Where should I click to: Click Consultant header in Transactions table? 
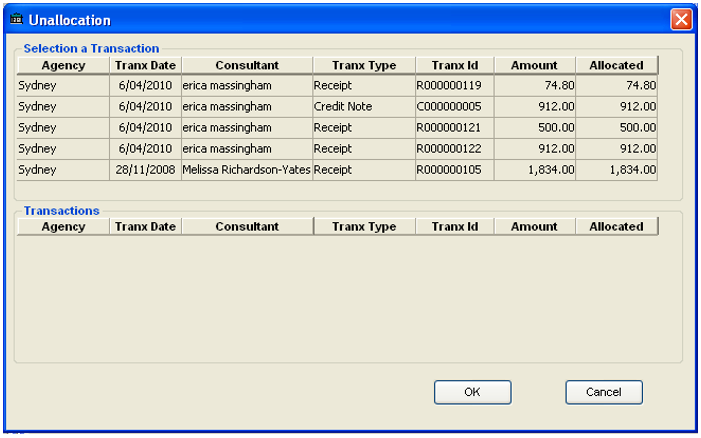(x=247, y=227)
